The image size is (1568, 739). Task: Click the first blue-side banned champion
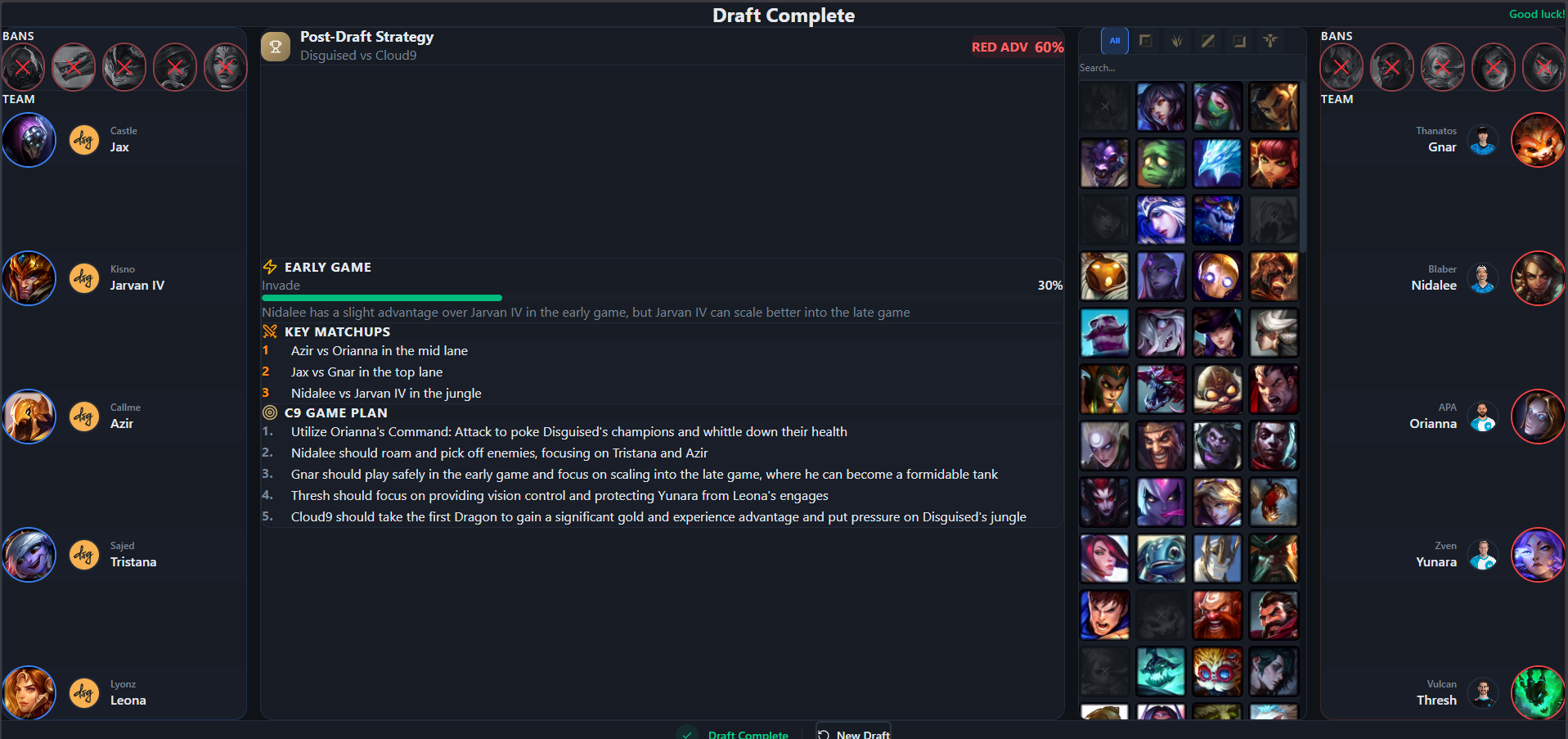[x=24, y=67]
